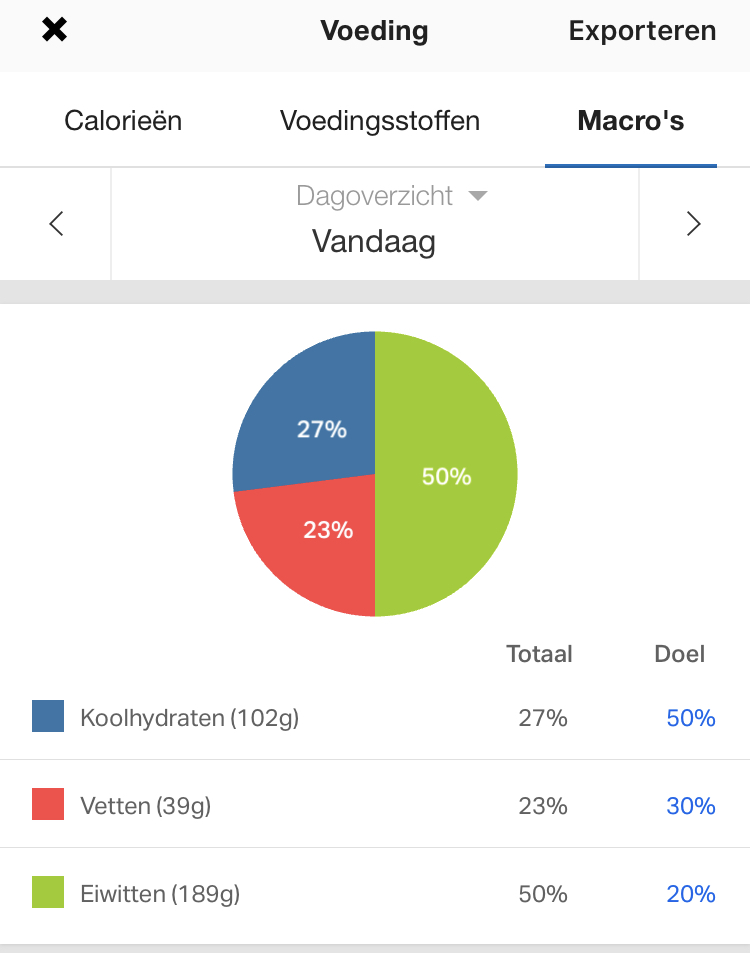Go to previous day with left chevron
This screenshot has width=750, height=953.
(56, 224)
